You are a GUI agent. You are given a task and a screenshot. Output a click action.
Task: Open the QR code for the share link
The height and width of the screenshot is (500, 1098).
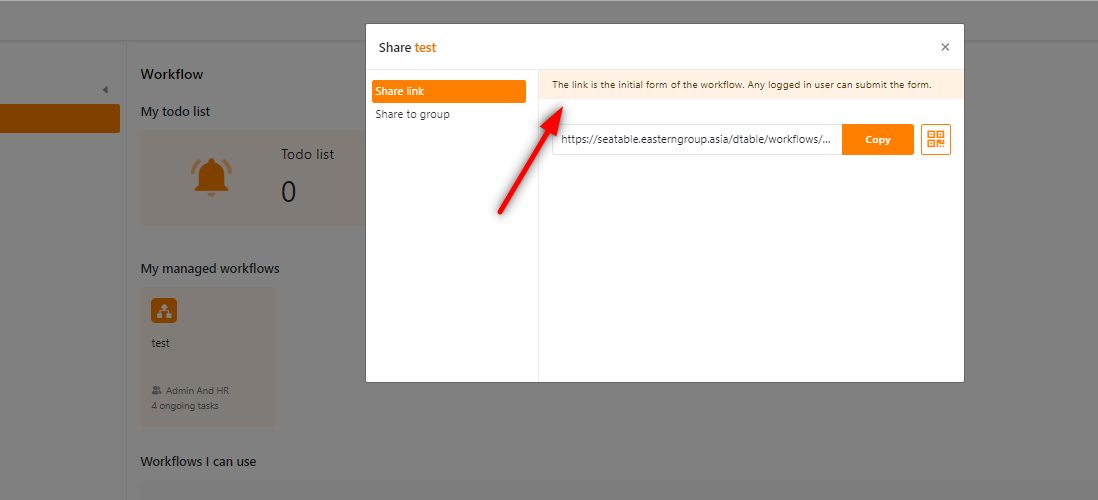pyautogui.click(x=936, y=139)
